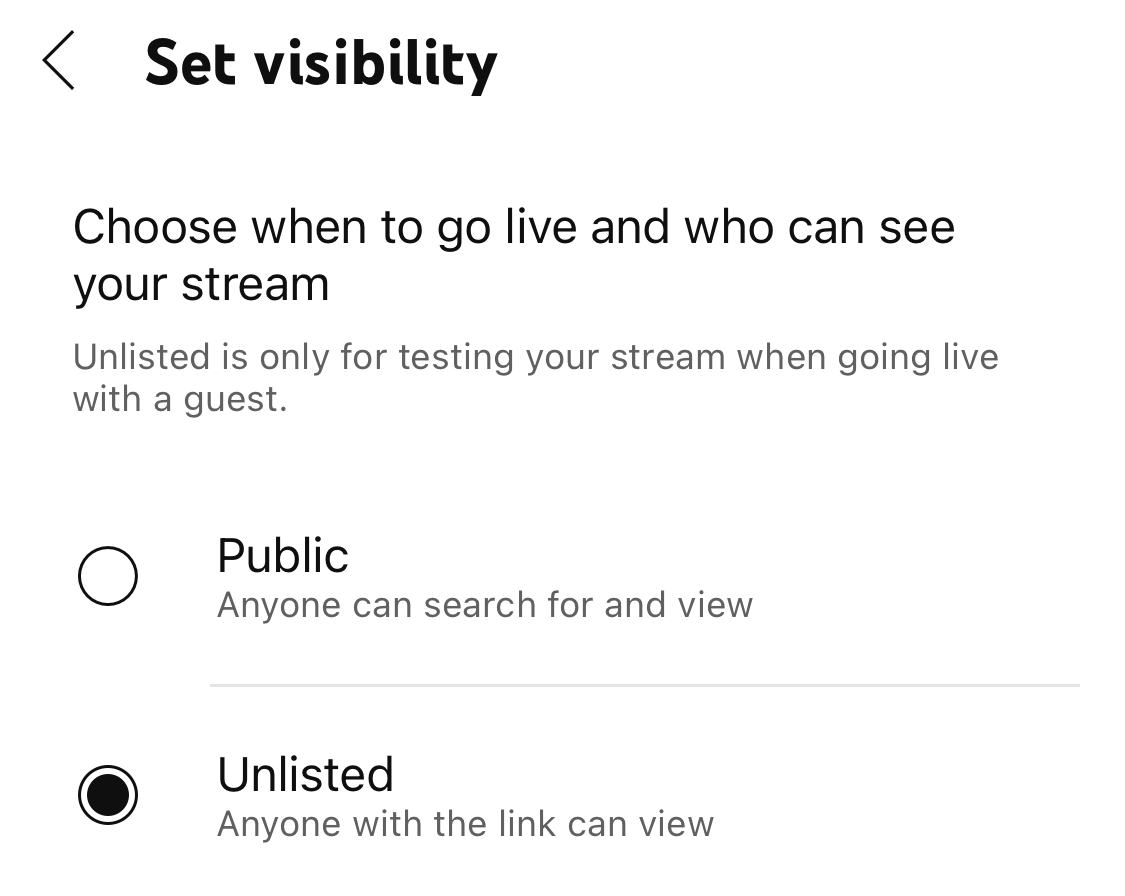Click the "your stream" second heading line

[201, 284]
